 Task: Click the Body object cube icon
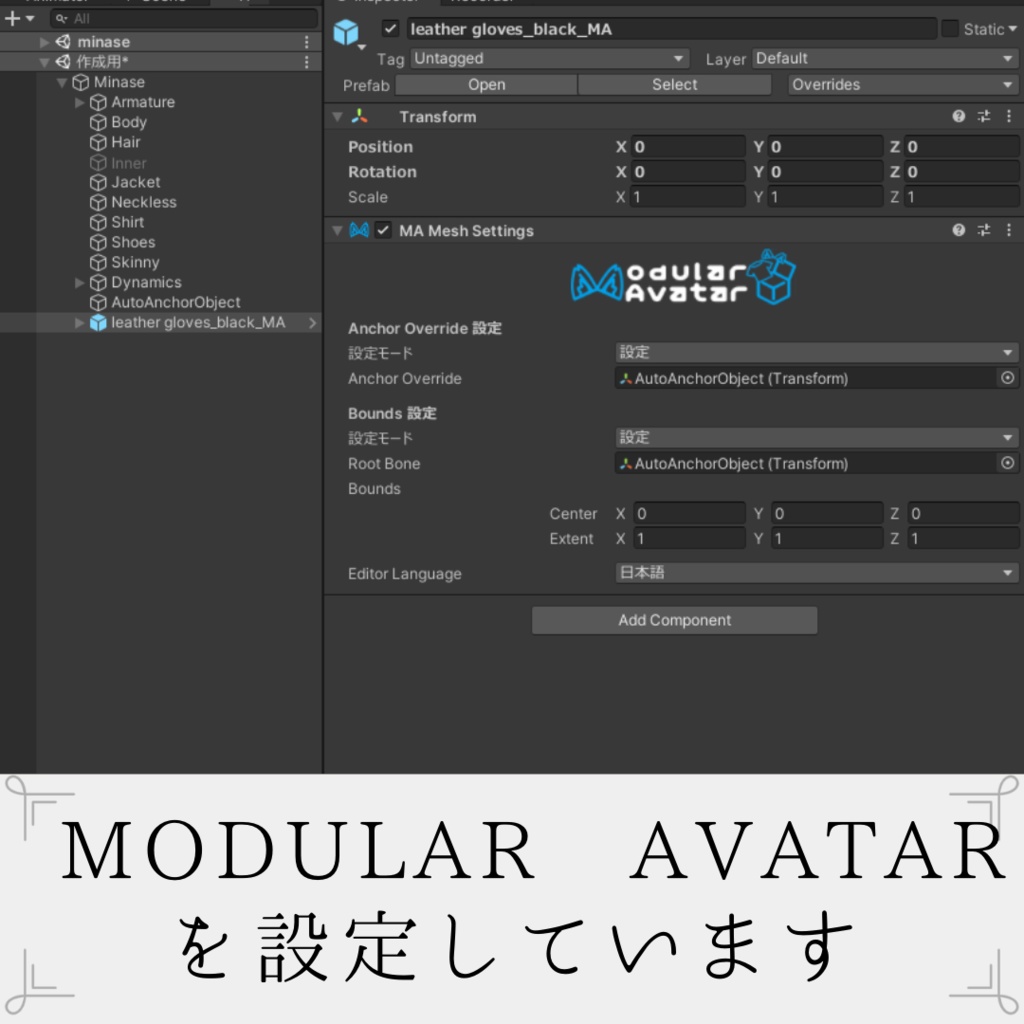click(98, 122)
